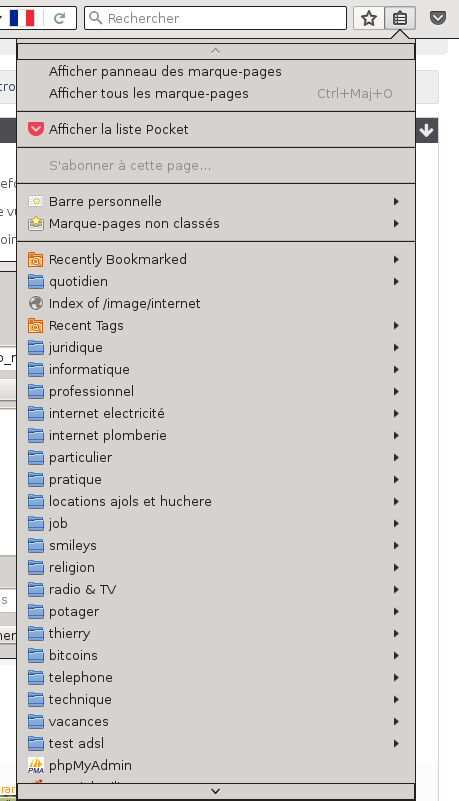Click the downloads arrow icon
This screenshot has width=459, height=801.
click(x=426, y=131)
